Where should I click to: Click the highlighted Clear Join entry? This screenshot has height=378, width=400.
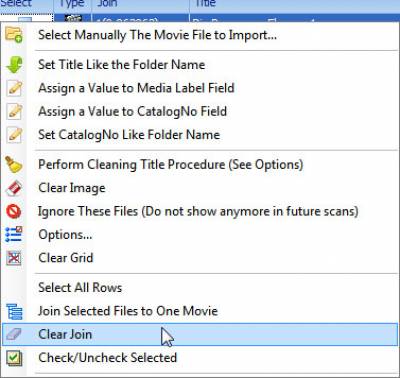point(200,334)
